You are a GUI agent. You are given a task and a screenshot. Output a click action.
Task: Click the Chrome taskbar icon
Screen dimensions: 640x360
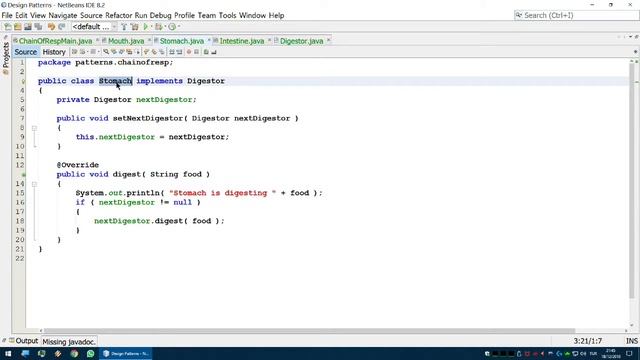[x=74, y=353]
